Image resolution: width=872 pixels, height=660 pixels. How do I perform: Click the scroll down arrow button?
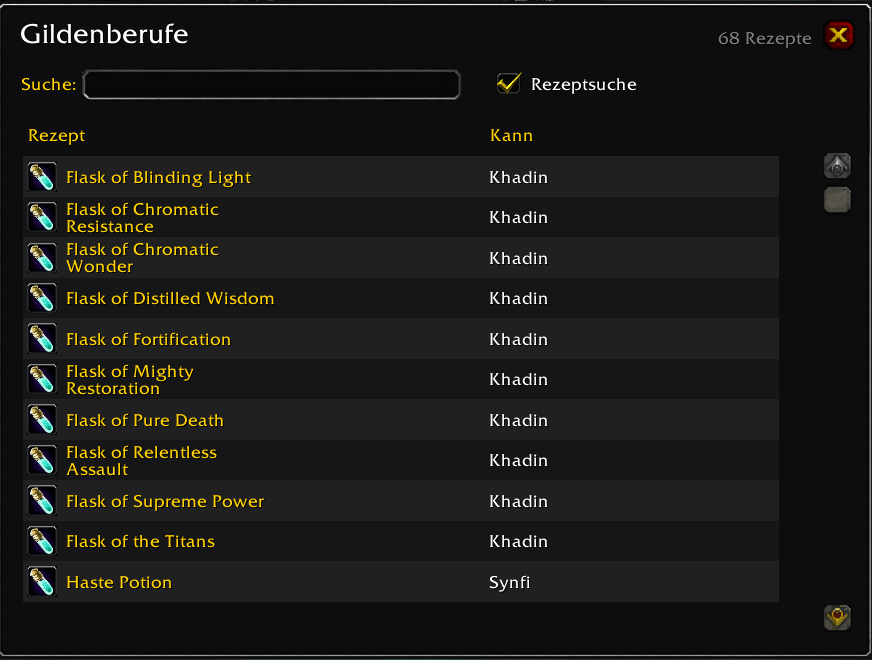point(837,617)
